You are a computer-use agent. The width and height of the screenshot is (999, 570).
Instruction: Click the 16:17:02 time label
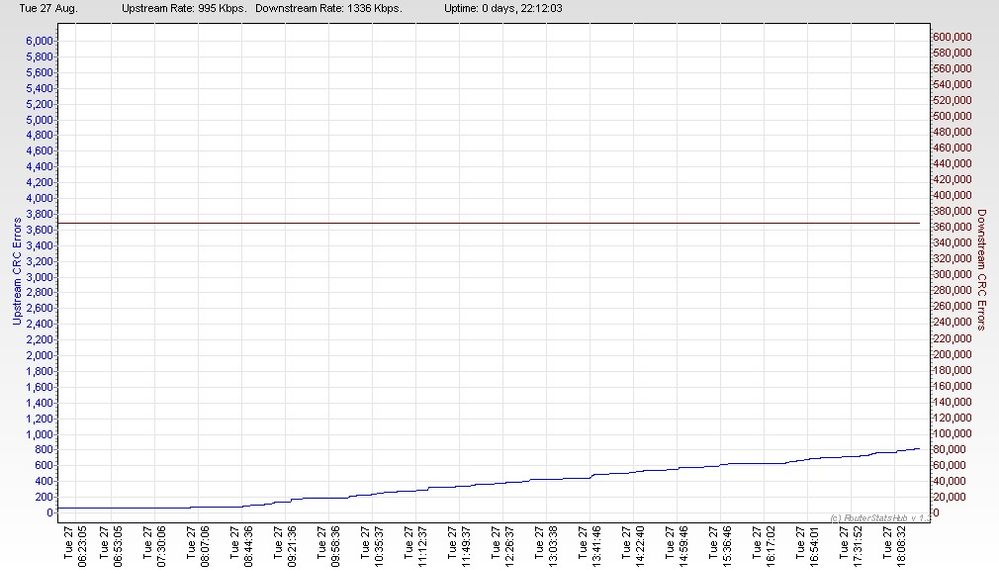point(770,546)
